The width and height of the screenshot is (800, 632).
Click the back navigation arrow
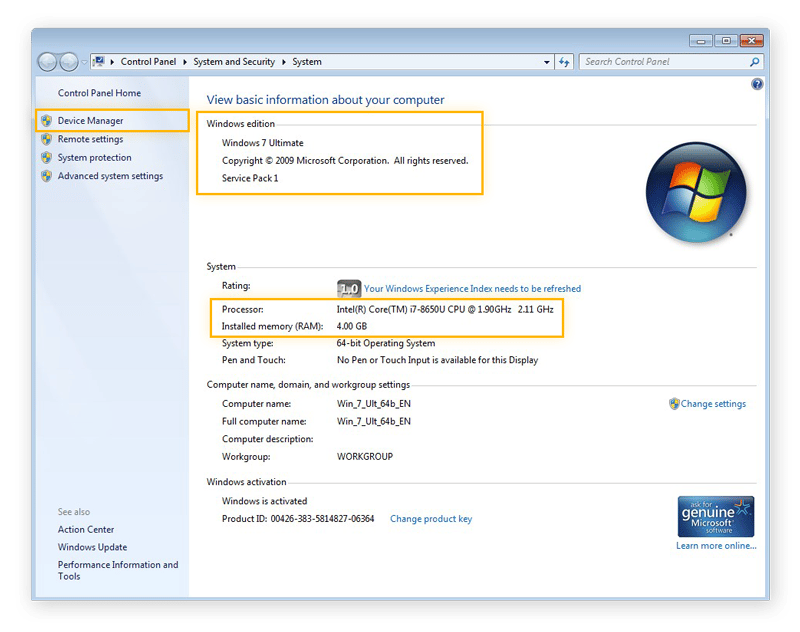[x=47, y=61]
